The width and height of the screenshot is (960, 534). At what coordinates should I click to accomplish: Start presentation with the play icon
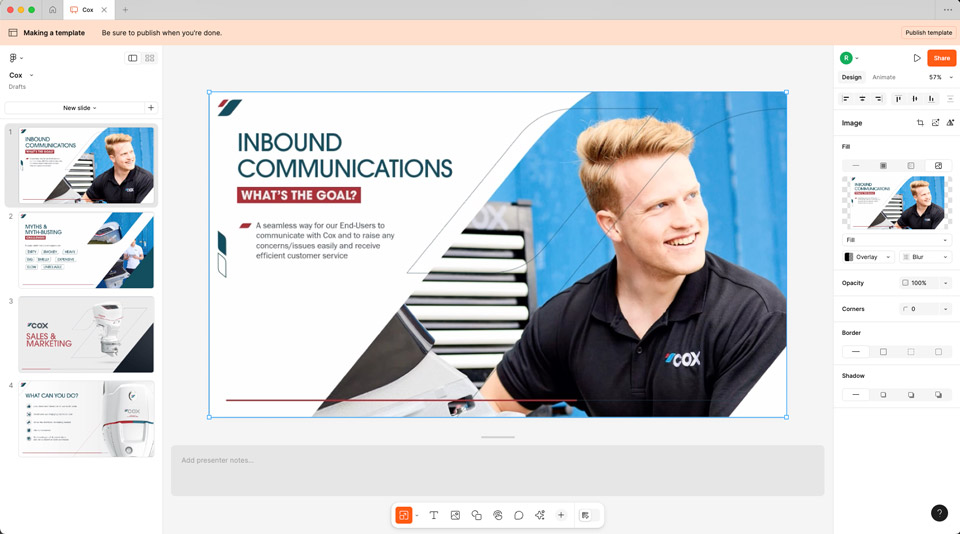coord(917,58)
